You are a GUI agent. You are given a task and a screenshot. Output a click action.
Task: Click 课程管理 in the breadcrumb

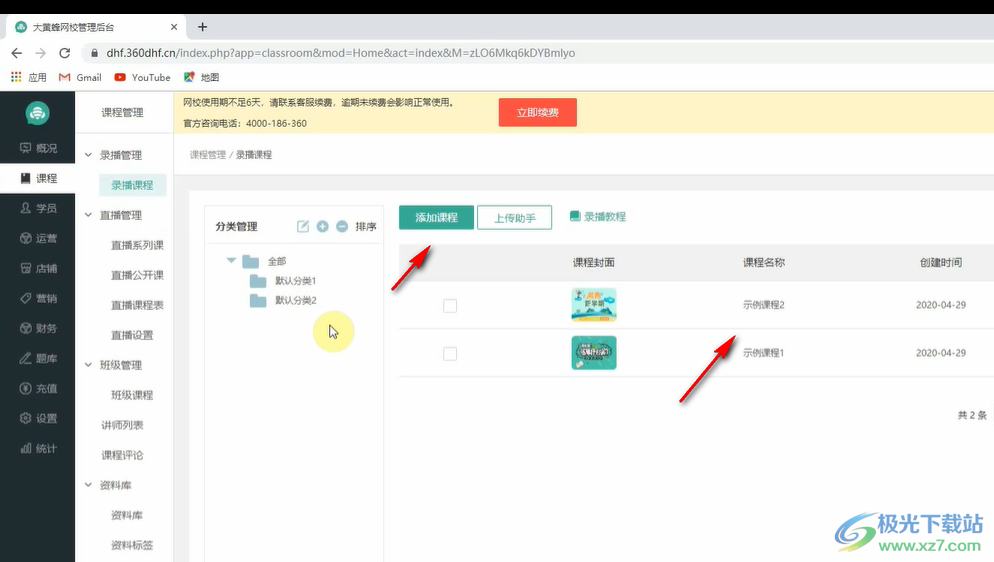coord(207,155)
